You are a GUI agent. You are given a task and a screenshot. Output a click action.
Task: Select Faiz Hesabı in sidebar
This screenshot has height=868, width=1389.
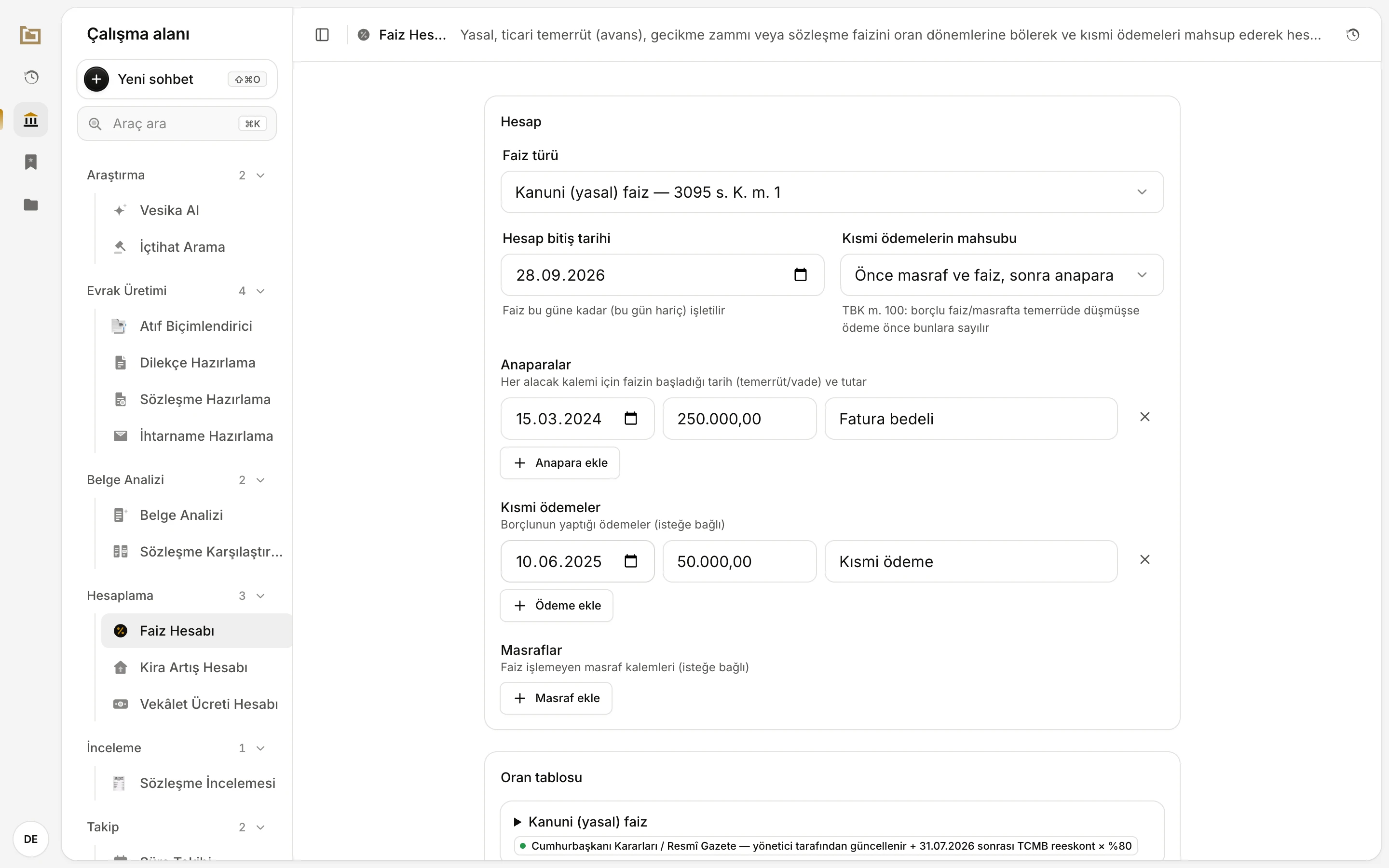(x=196, y=631)
